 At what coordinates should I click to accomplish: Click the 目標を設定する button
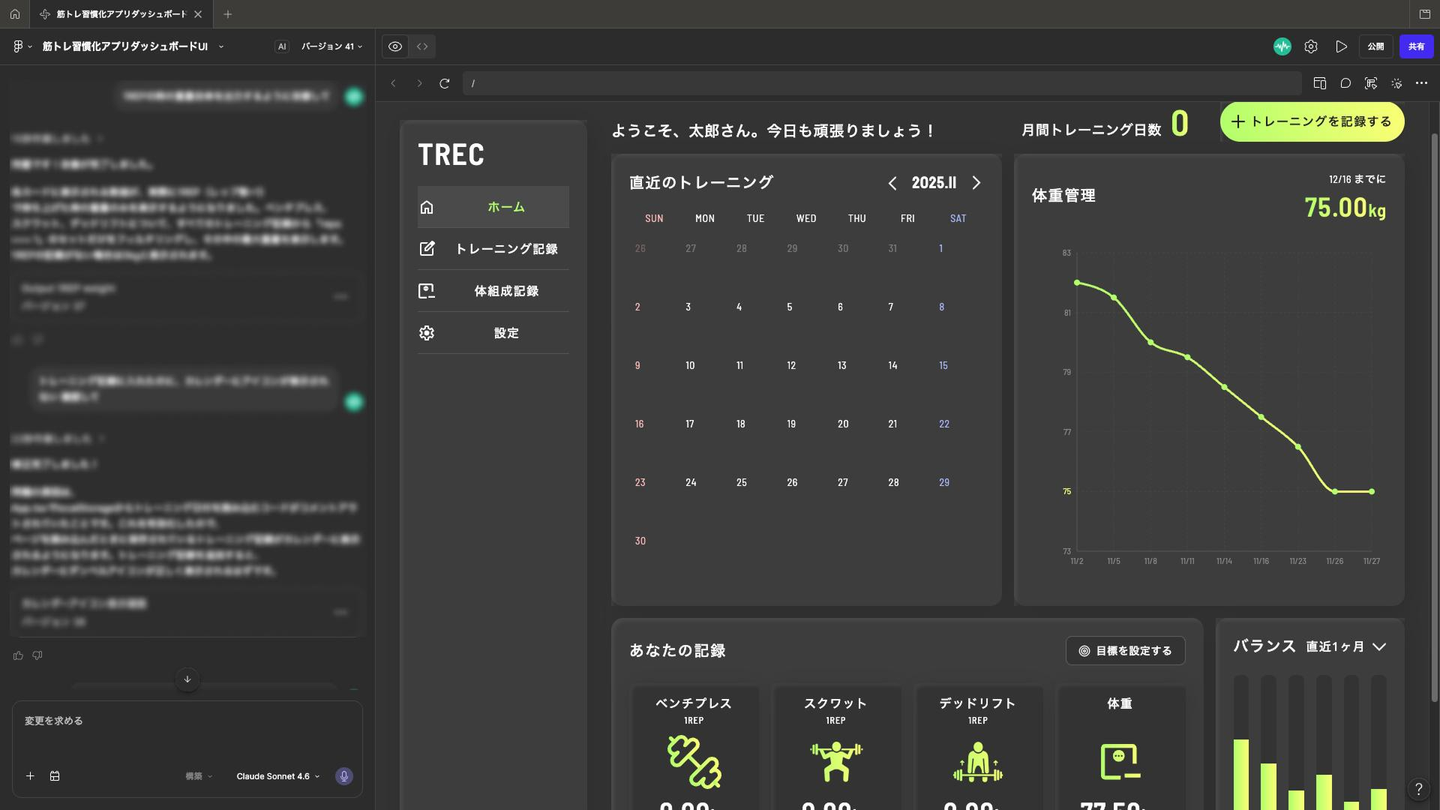tap(1126, 651)
